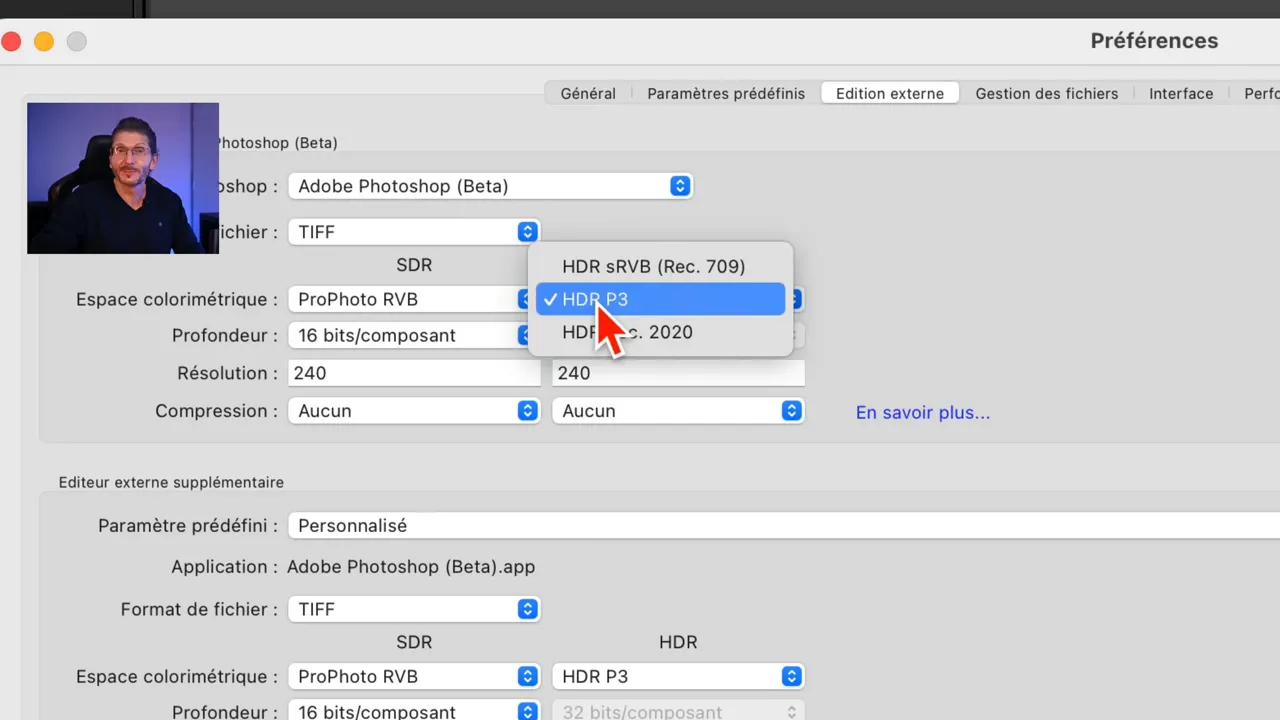Image resolution: width=1280 pixels, height=720 pixels.
Task: Open the Adobe Photoshop (Beta) application dropdown
Action: click(490, 186)
